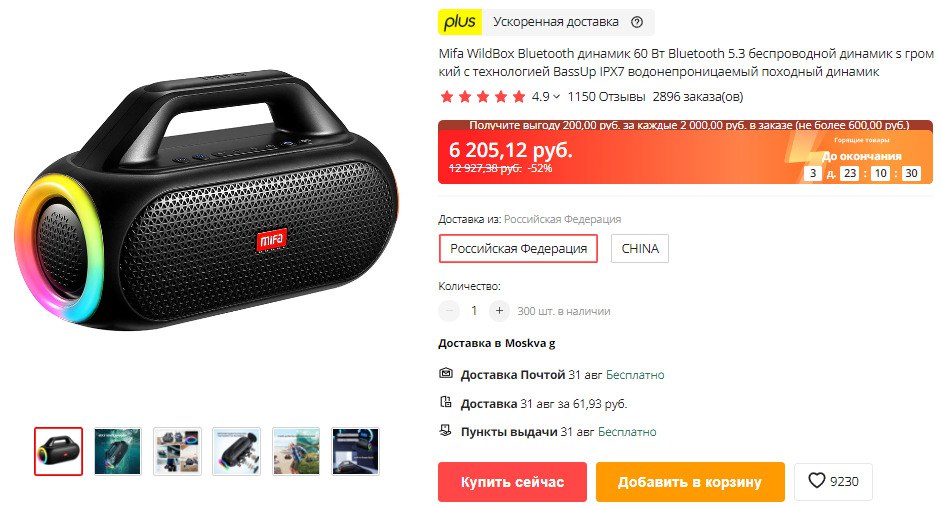Select CHINA shipping origin

point(640,248)
